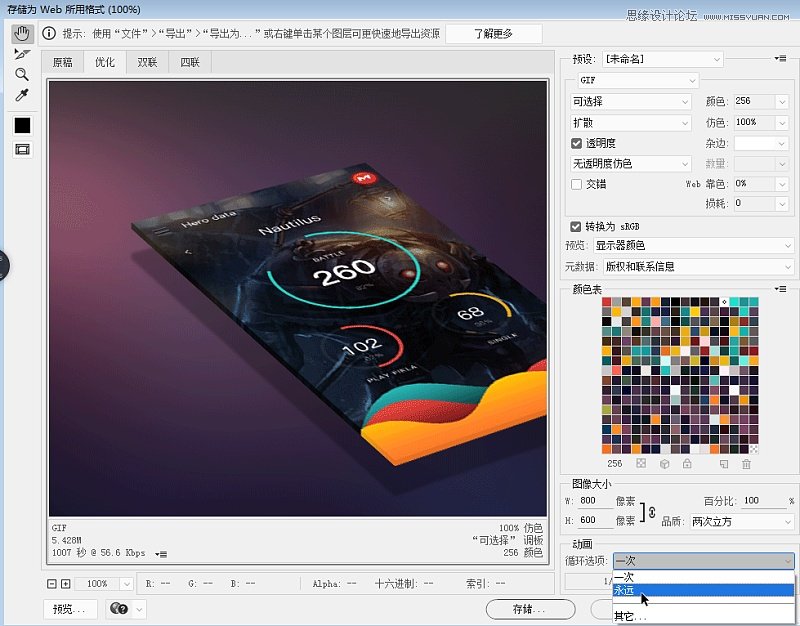800x626 pixels.
Task: Map selected colors to transparent icon
Action: click(641, 463)
